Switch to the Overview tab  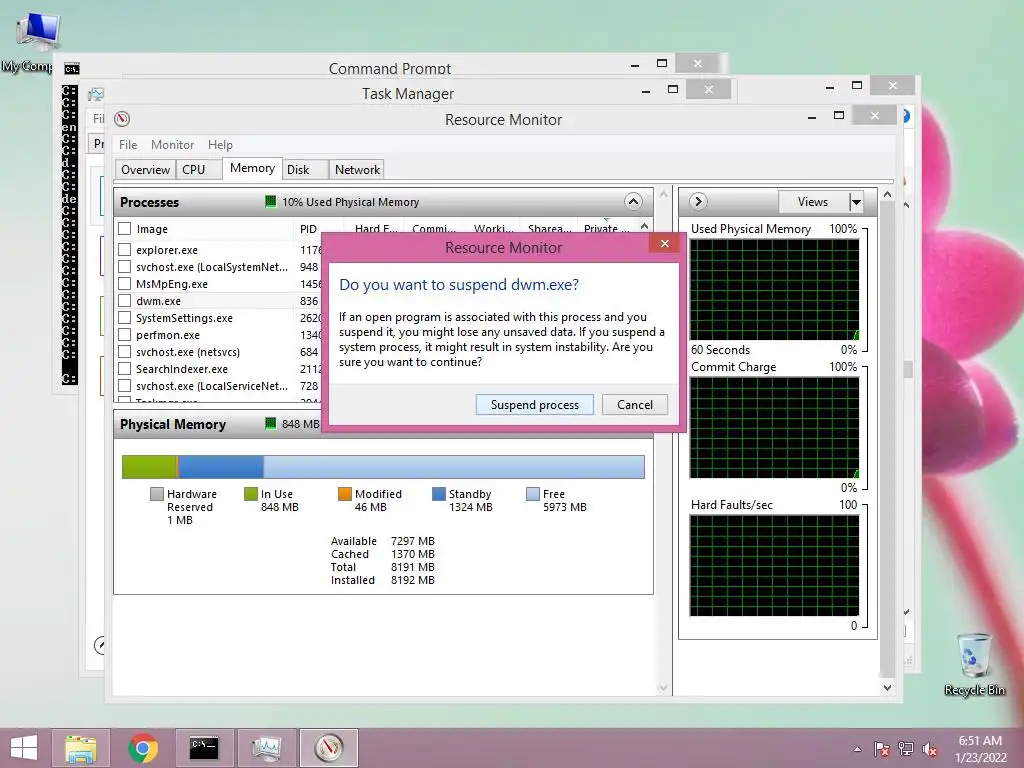pos(145,170)
